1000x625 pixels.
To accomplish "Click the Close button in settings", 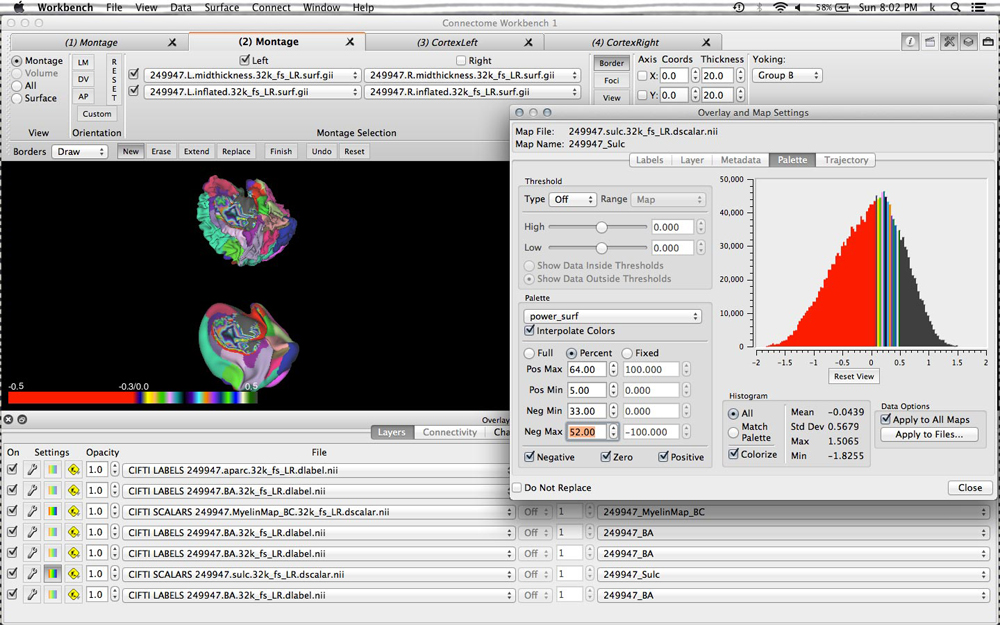I will [x=969, y=487].
